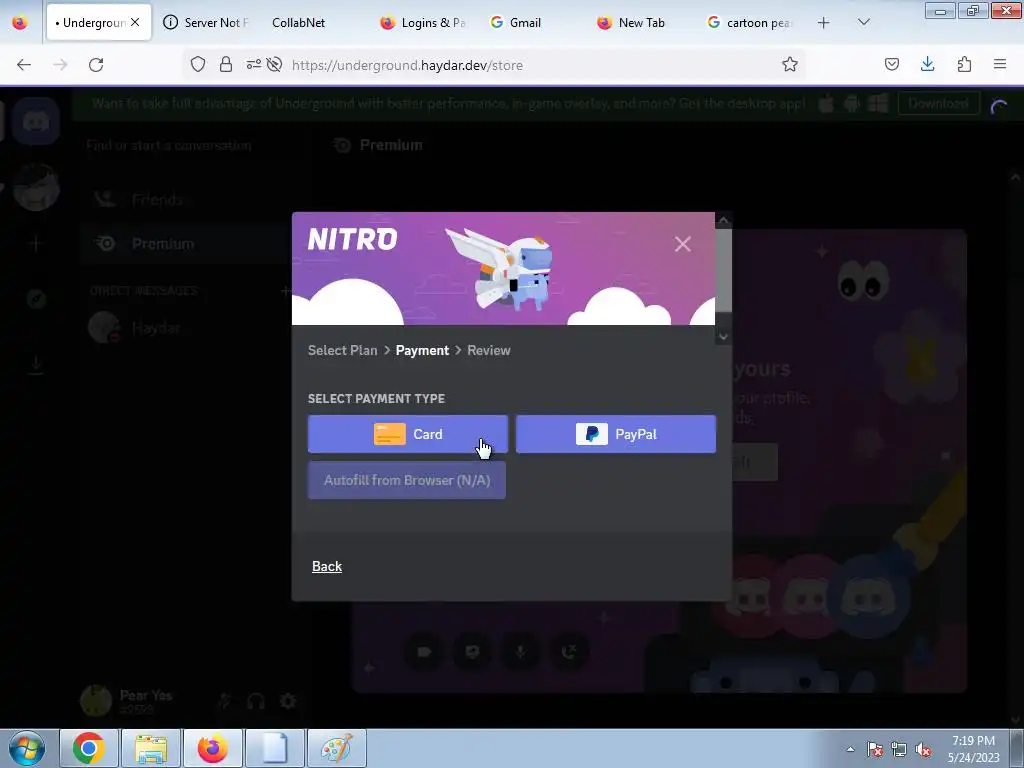Explore discoverable servers compass icon

coord(36,299)
